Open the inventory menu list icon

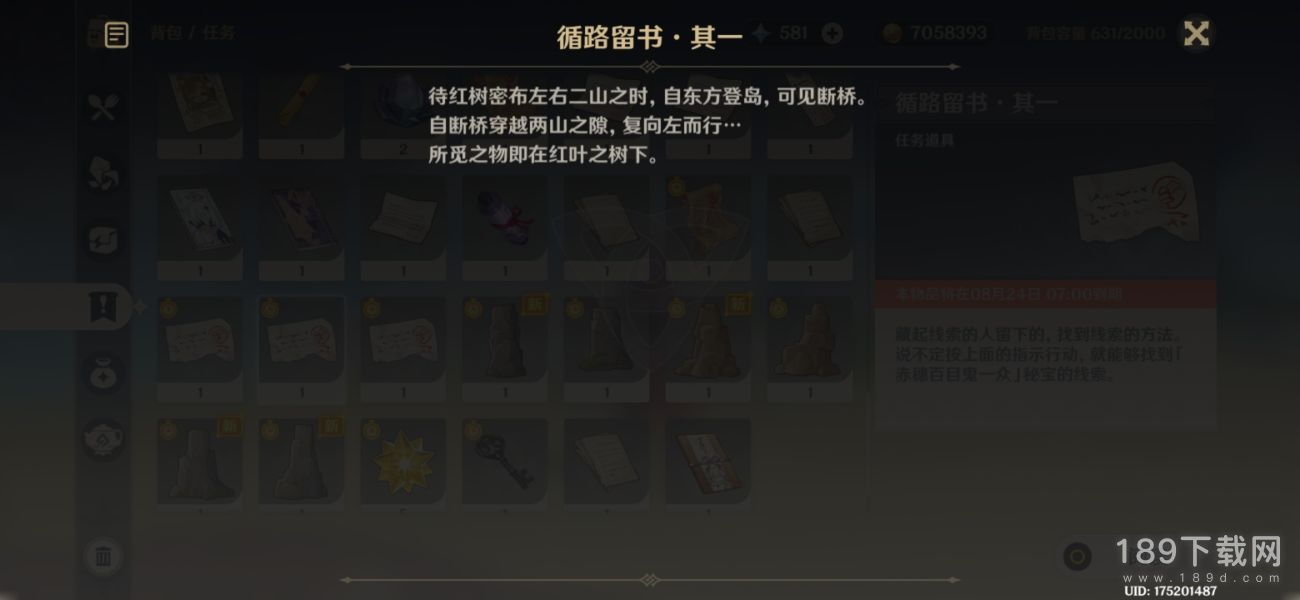(x=116, y=35)
